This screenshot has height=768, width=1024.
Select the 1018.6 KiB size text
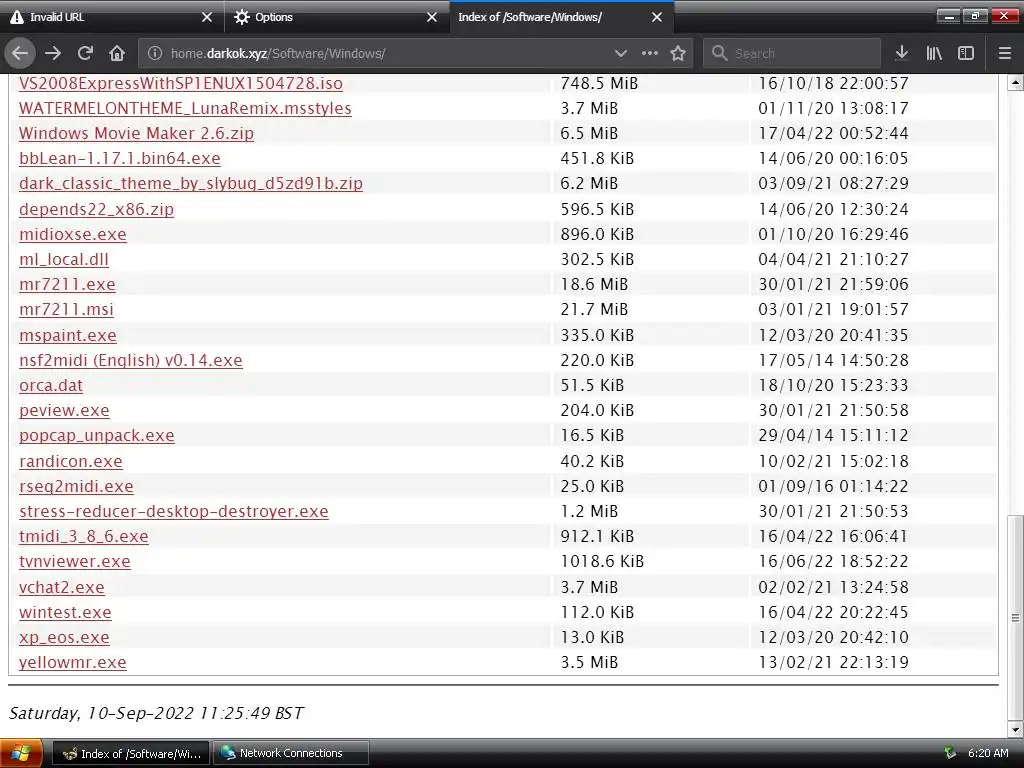(x=601, y=562)
